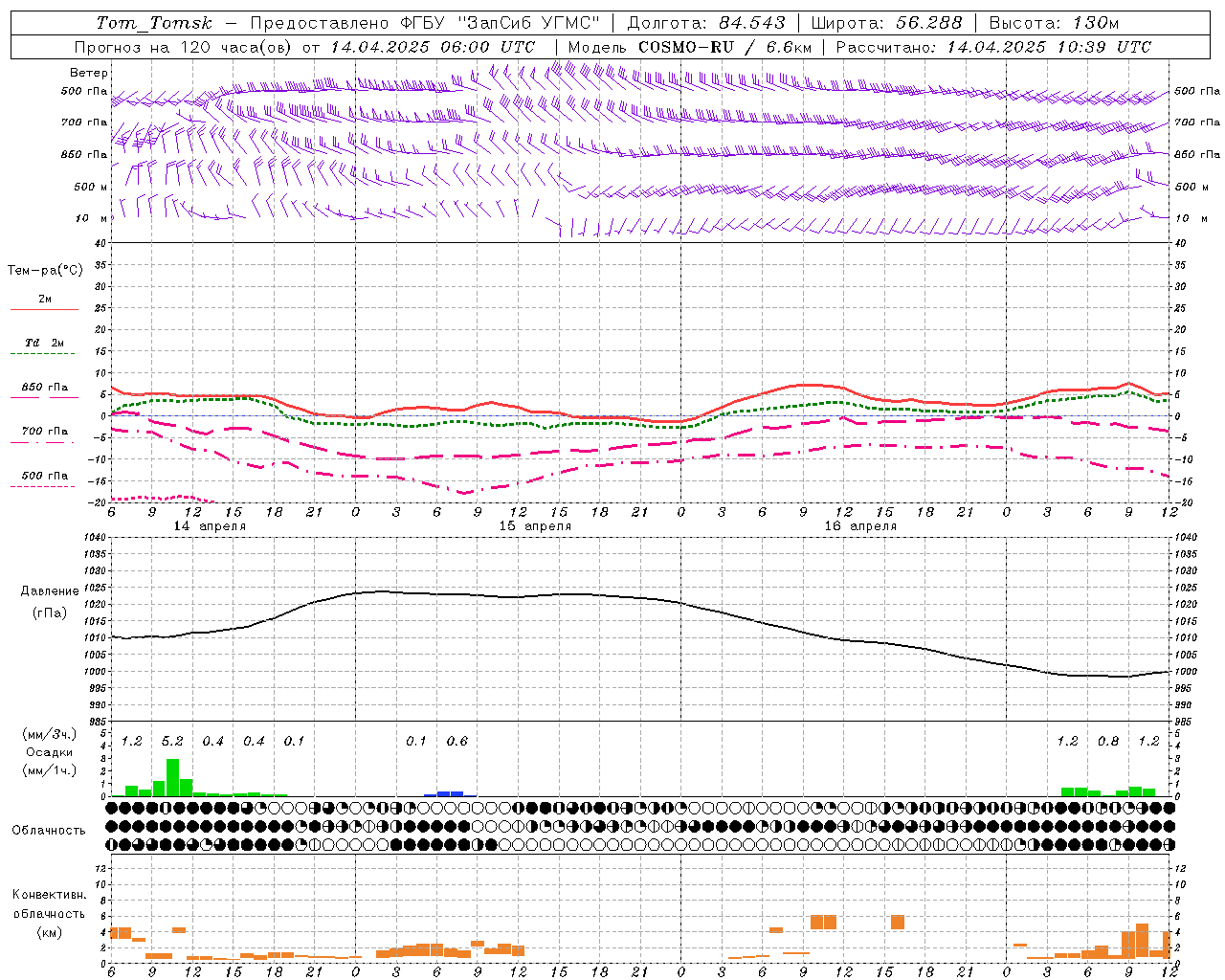Click the station title "Tom_Tomsk"
The width and height of the screenshot is (1225, 980).
click(154, 23)
